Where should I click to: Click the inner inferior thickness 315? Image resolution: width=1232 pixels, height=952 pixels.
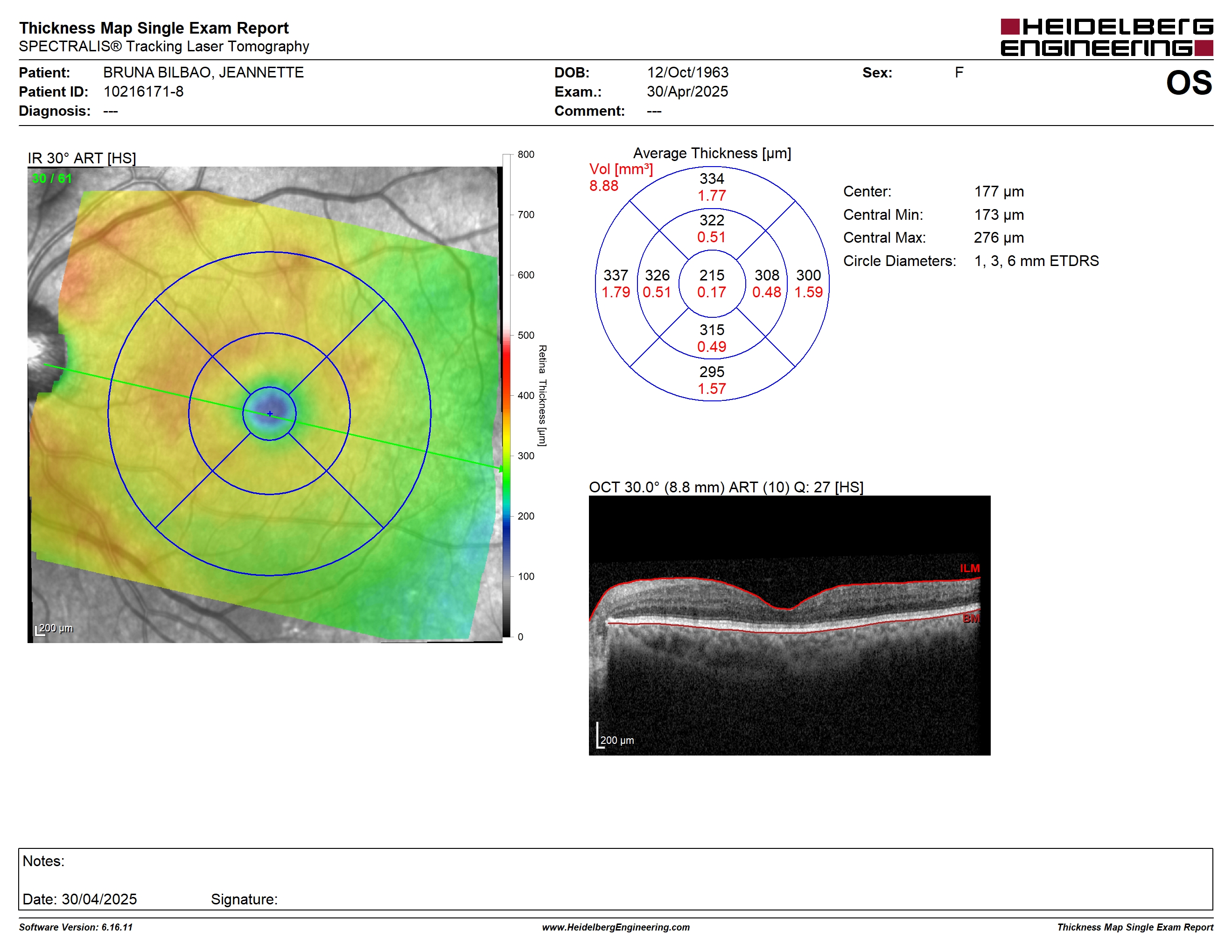pyautogui.click(x=711, y=330)
